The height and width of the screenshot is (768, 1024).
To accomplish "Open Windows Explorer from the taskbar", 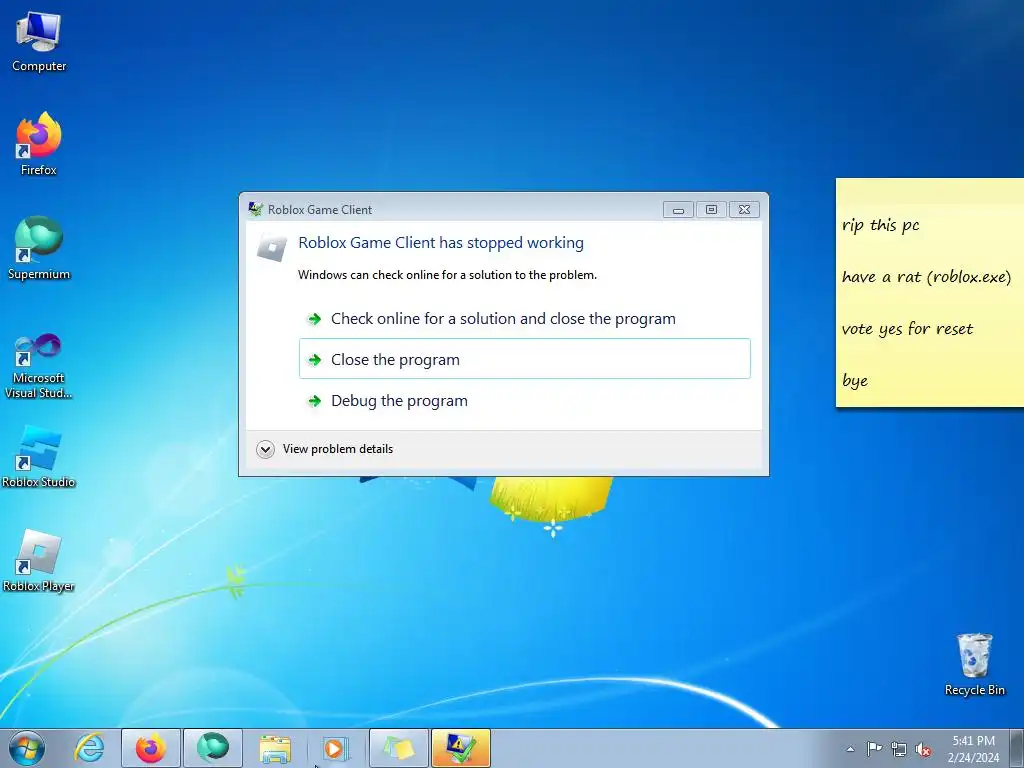I will (x=275, y=748).
